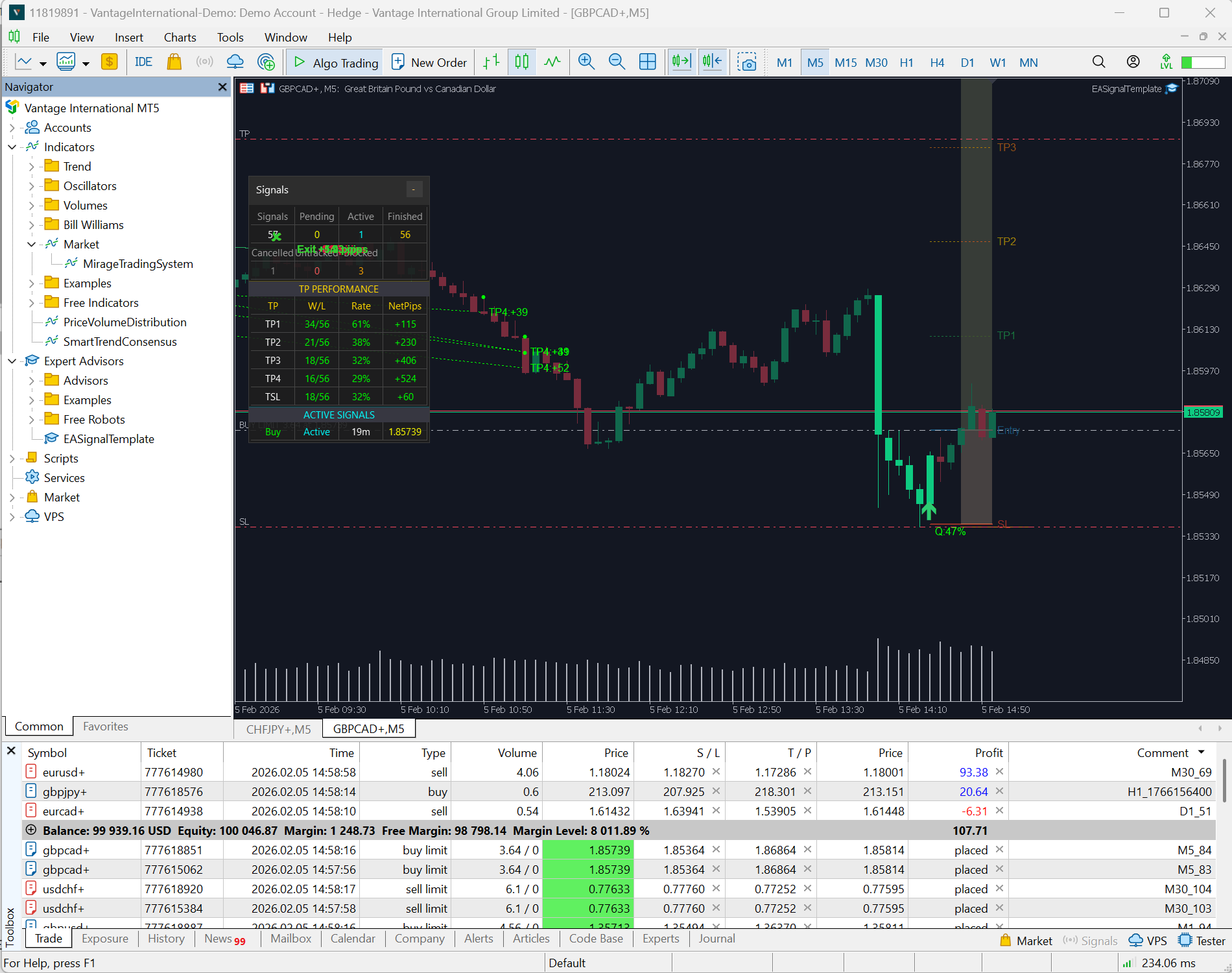Click the VPS status bar button
This screenshot has height=973, width=1232.
click(x=1148, y=941)
